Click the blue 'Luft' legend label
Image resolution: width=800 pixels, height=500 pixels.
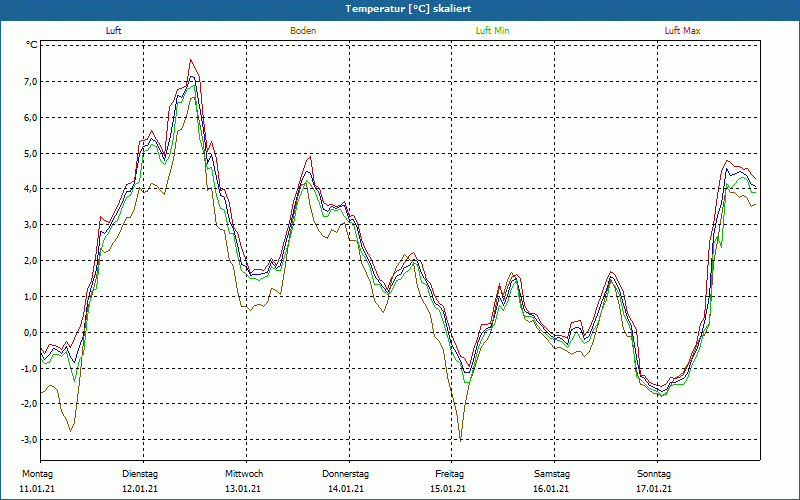[113, 31]
